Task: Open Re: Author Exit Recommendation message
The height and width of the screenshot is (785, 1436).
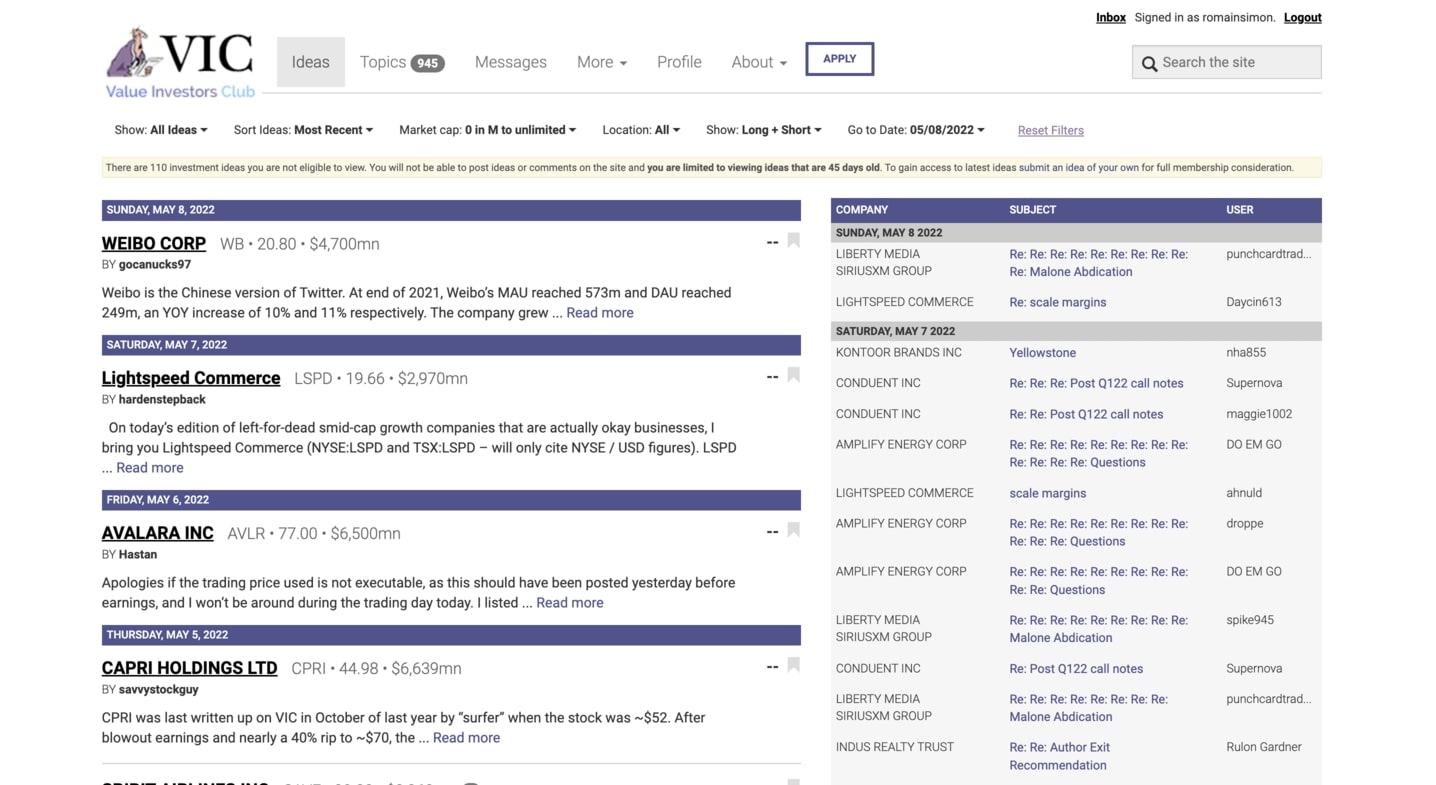Action: click(1059, 756)
